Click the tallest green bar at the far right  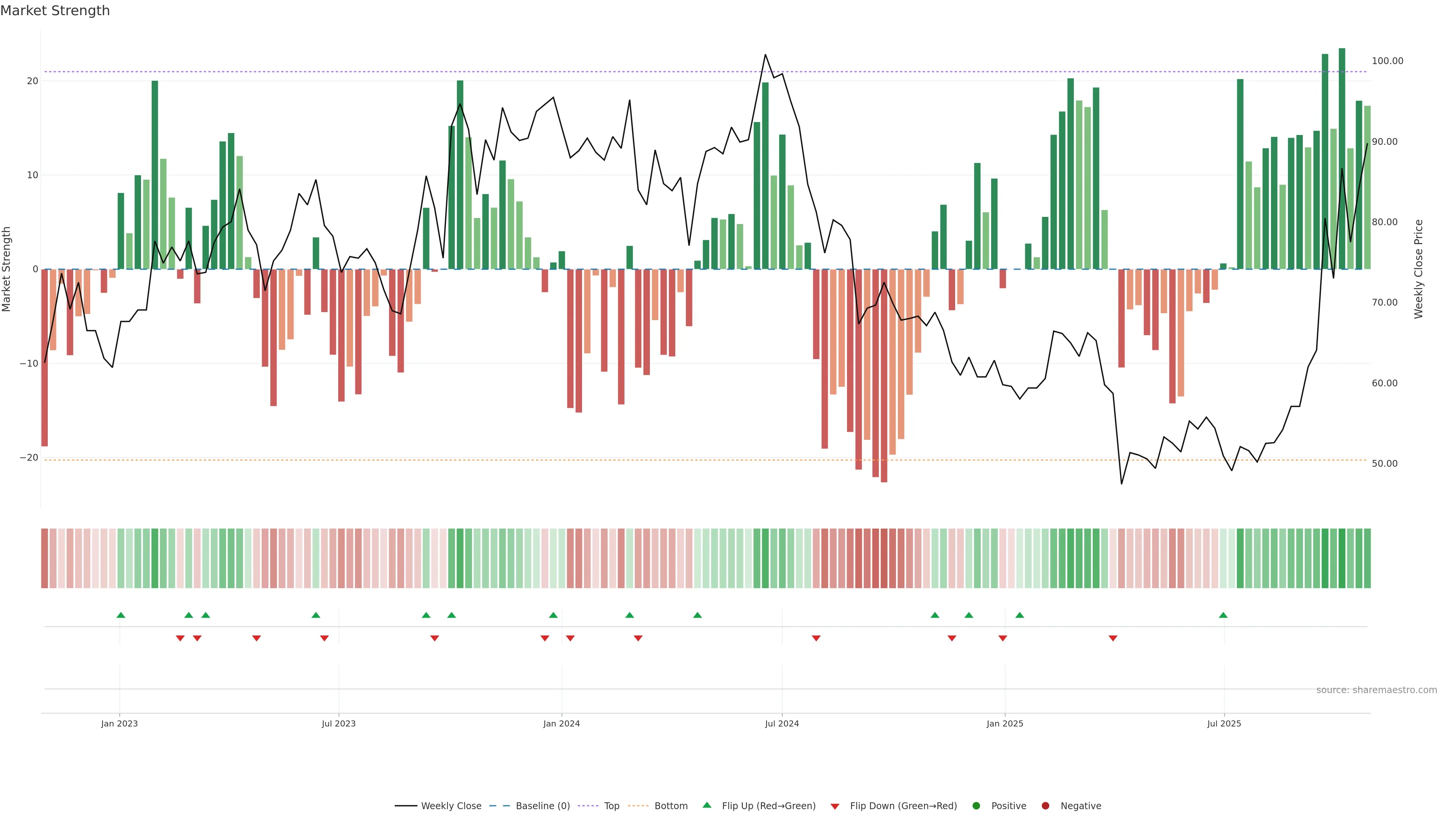pyautogui.click(x=1342, y=158)
